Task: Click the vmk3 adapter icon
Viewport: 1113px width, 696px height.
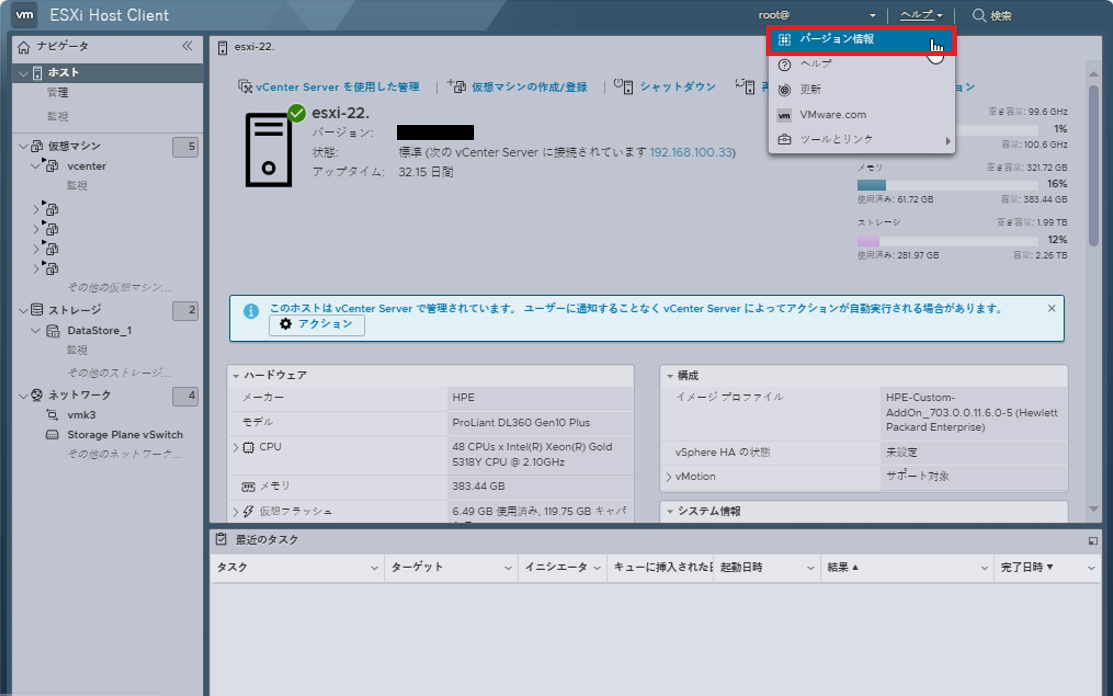Action: click(53, 415)
